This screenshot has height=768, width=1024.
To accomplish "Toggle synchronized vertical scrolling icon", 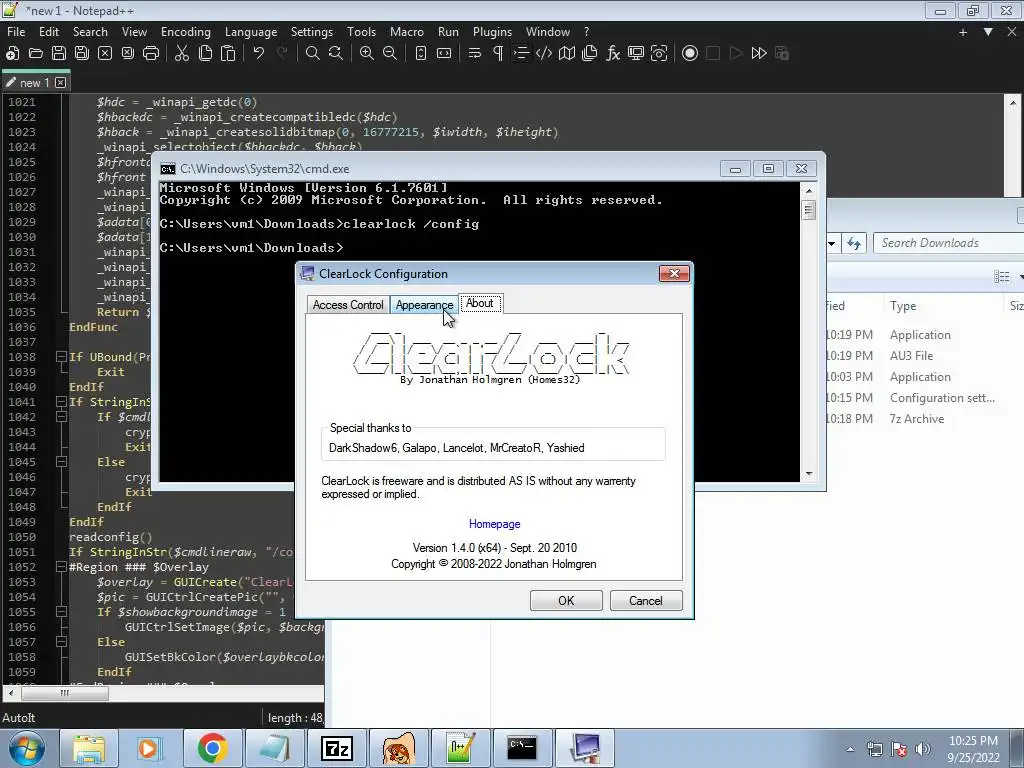I will pyautogui.click(x=421, y=54).
